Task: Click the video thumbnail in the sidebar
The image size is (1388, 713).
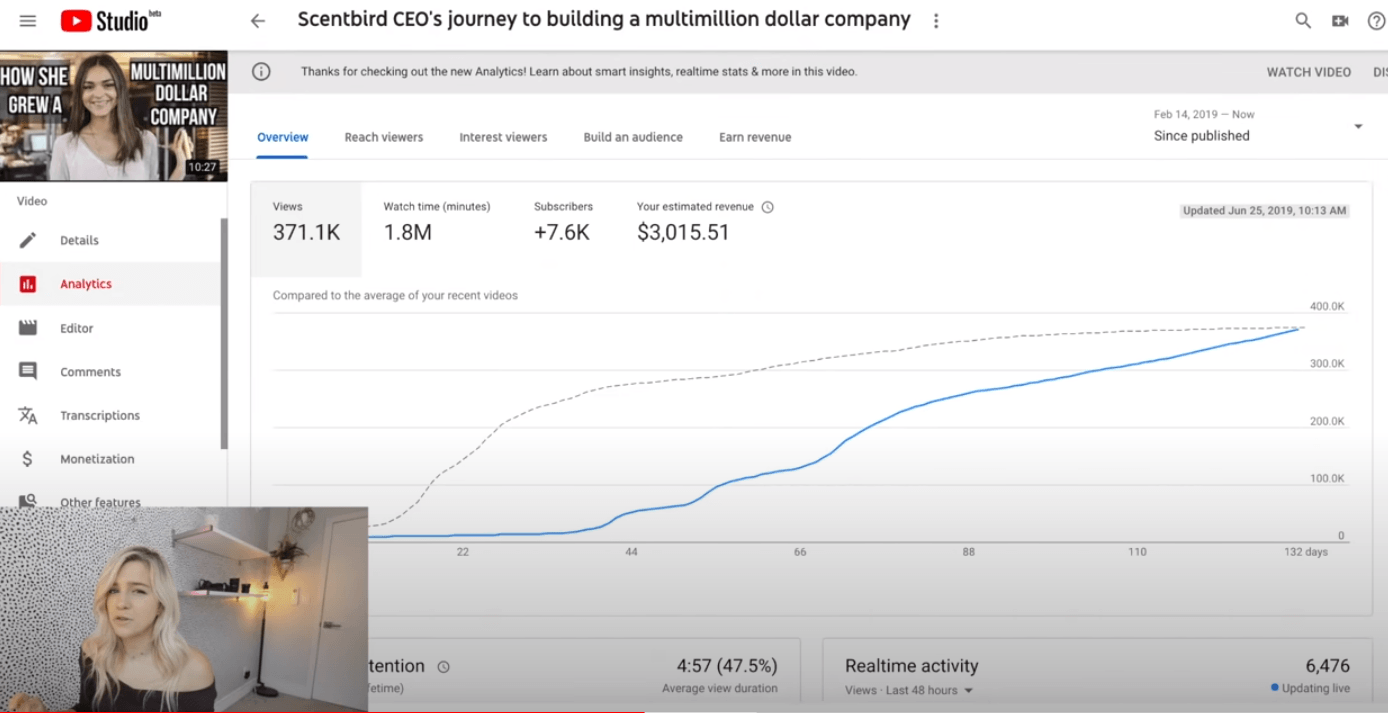Action: 113,116
